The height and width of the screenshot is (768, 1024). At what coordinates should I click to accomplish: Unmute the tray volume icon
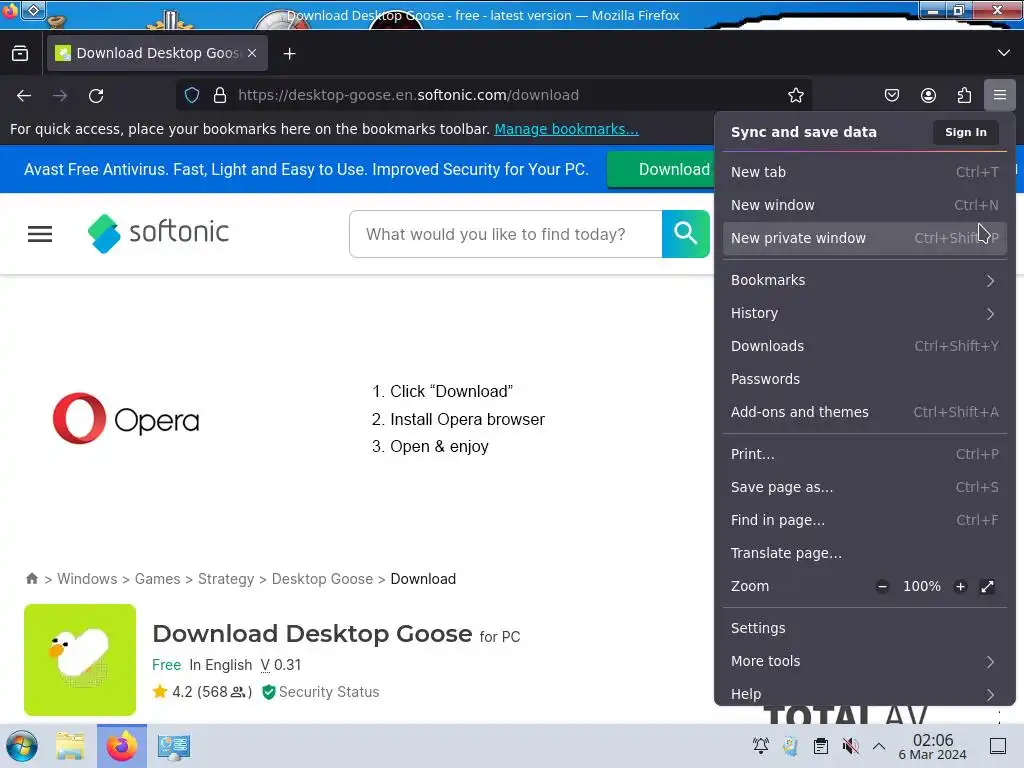pyautogui.click(x=850, y=746)
